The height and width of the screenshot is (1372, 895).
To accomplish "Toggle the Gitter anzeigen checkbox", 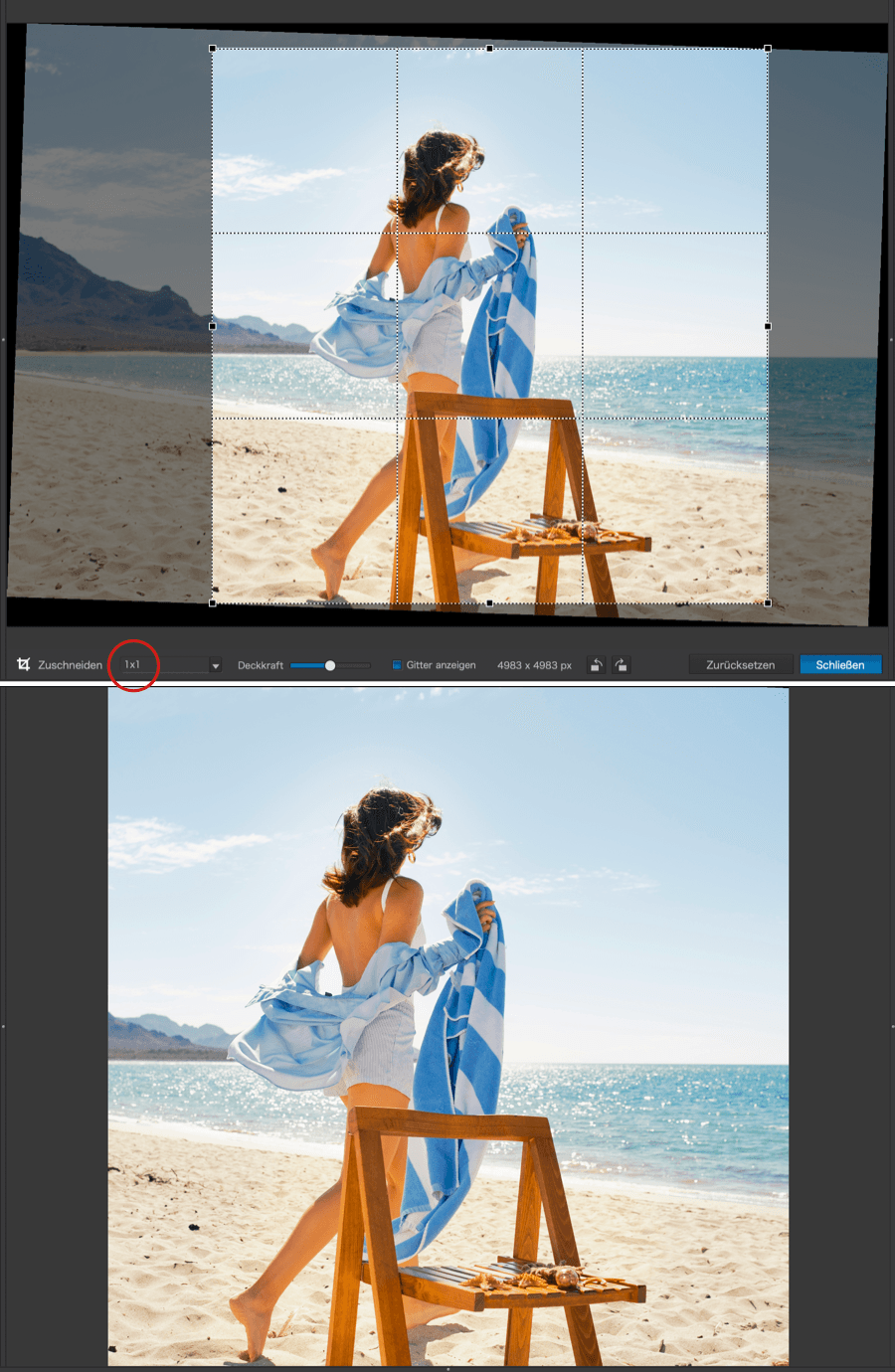I will tap(397, 665).
